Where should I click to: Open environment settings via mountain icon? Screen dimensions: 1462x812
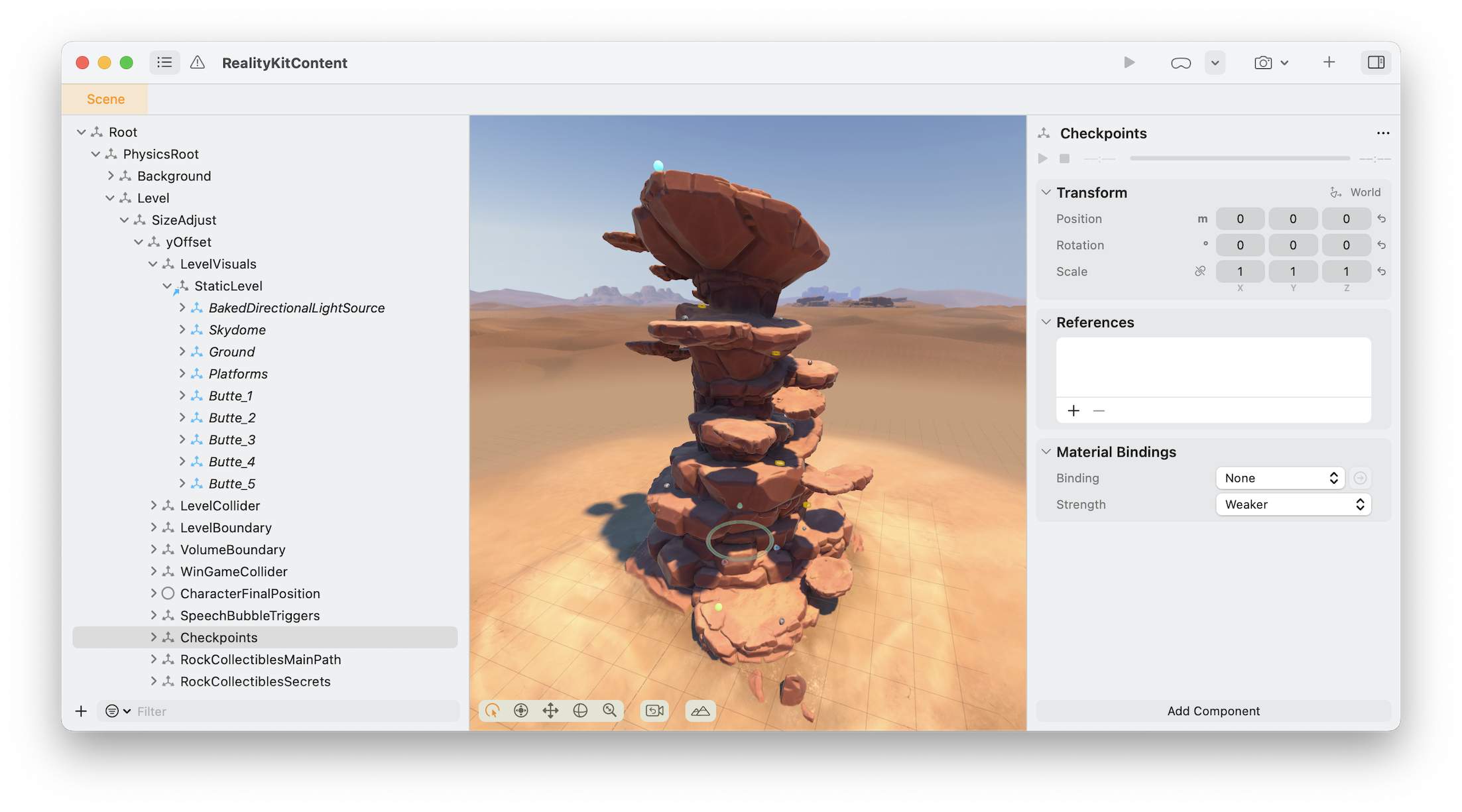pyautogui.click(x=700, y=711)
